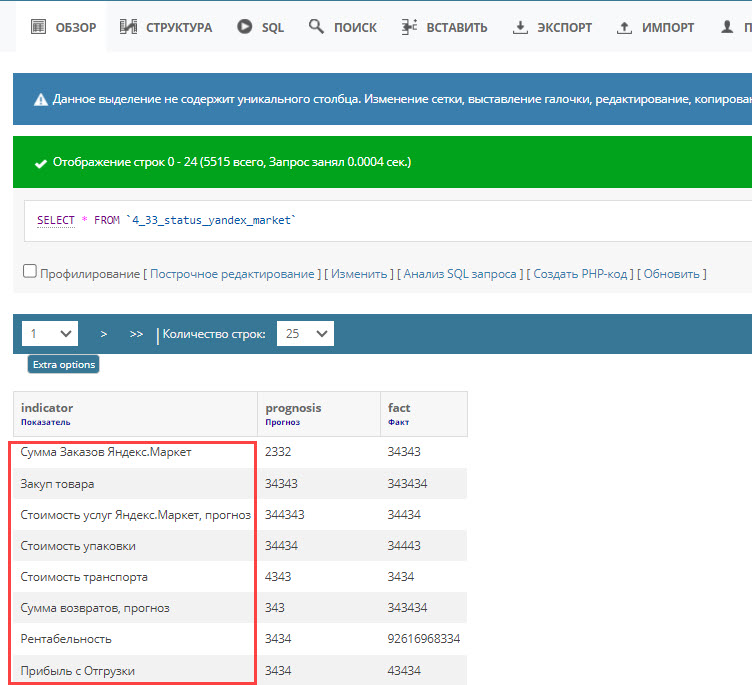Viewport: 752px width, 685px height.
Task: Enable the Профилирование checkbox
Action: pos(30,271)
